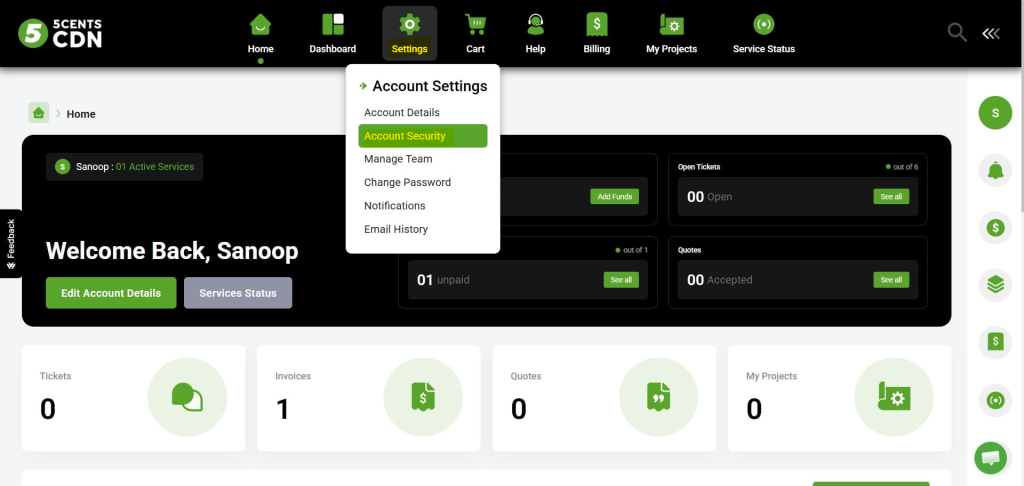Image resolution: width=1024 pixels, height=486 pixels.
Task: Open notifications bell in right sidebar
Action: pyautogui.click(x=995, y=170)
